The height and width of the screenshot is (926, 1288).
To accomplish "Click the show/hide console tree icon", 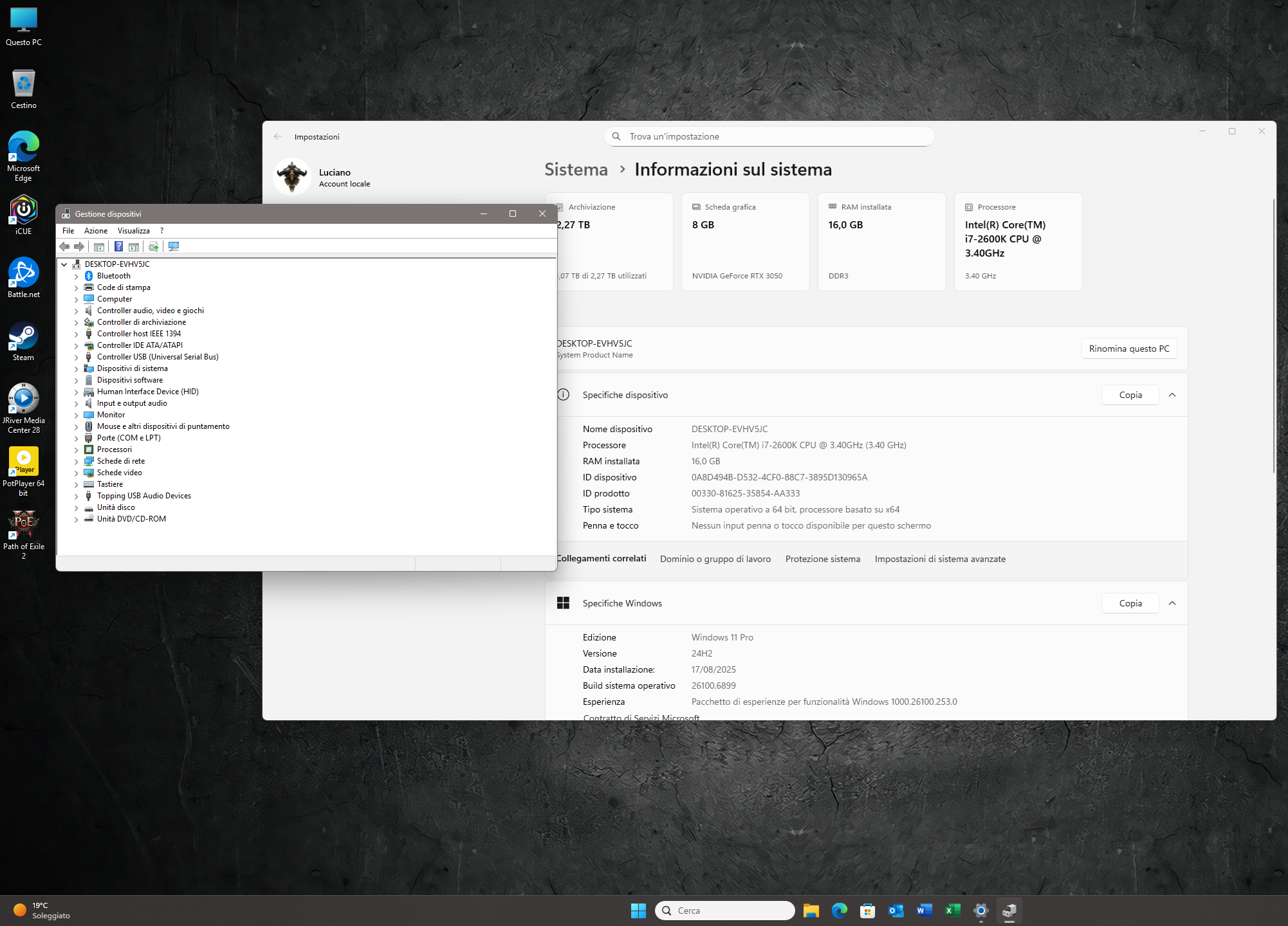I will click(x=98, y=246).
